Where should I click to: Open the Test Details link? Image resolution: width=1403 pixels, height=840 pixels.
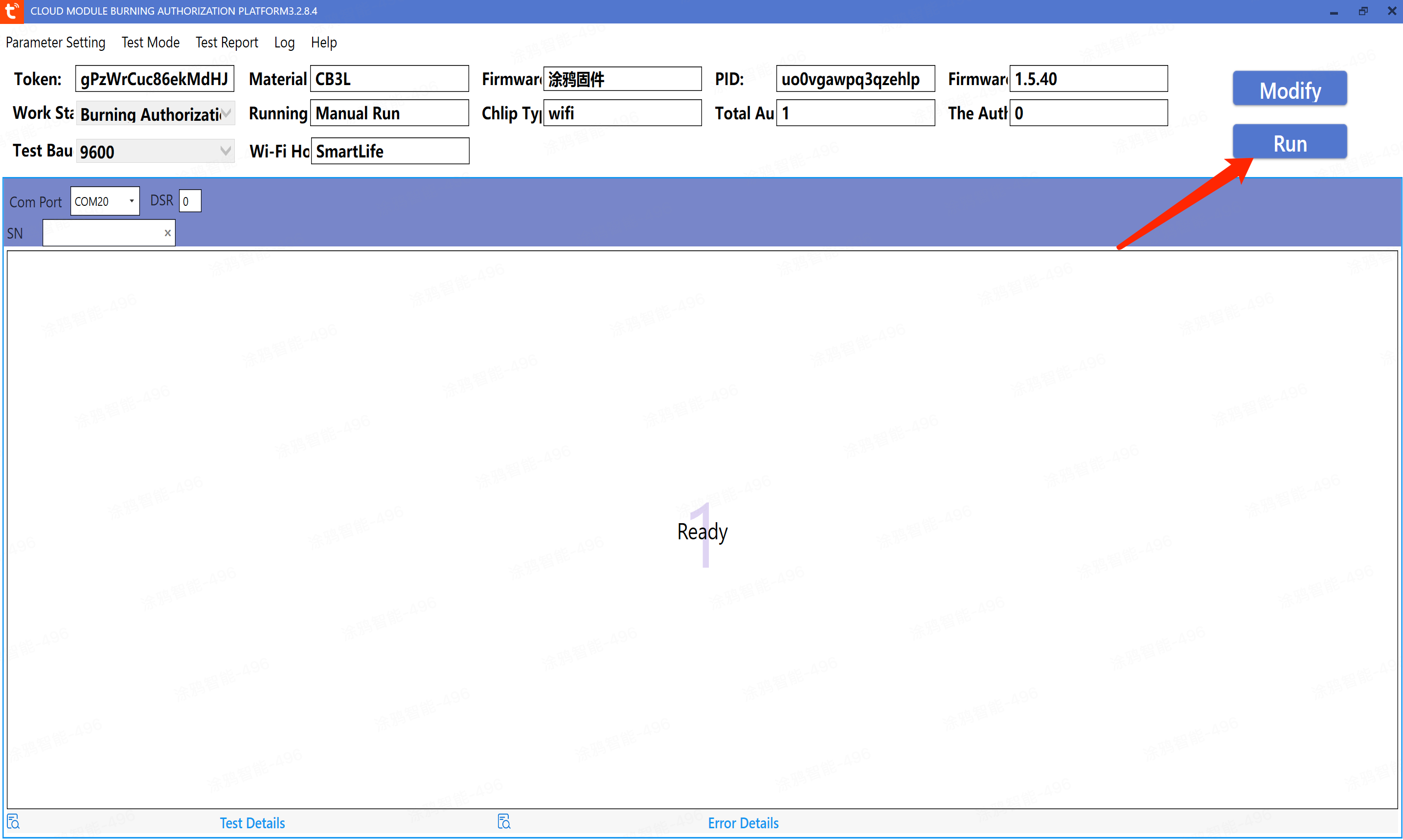252,823
